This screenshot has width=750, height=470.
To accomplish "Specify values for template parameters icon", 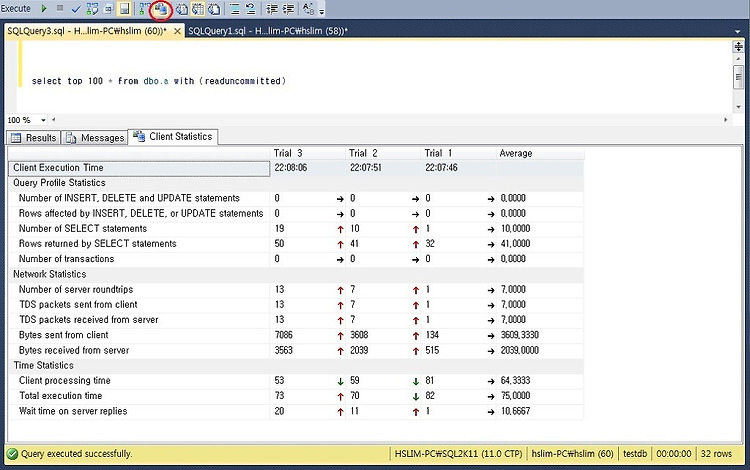I will click(309, 9).
